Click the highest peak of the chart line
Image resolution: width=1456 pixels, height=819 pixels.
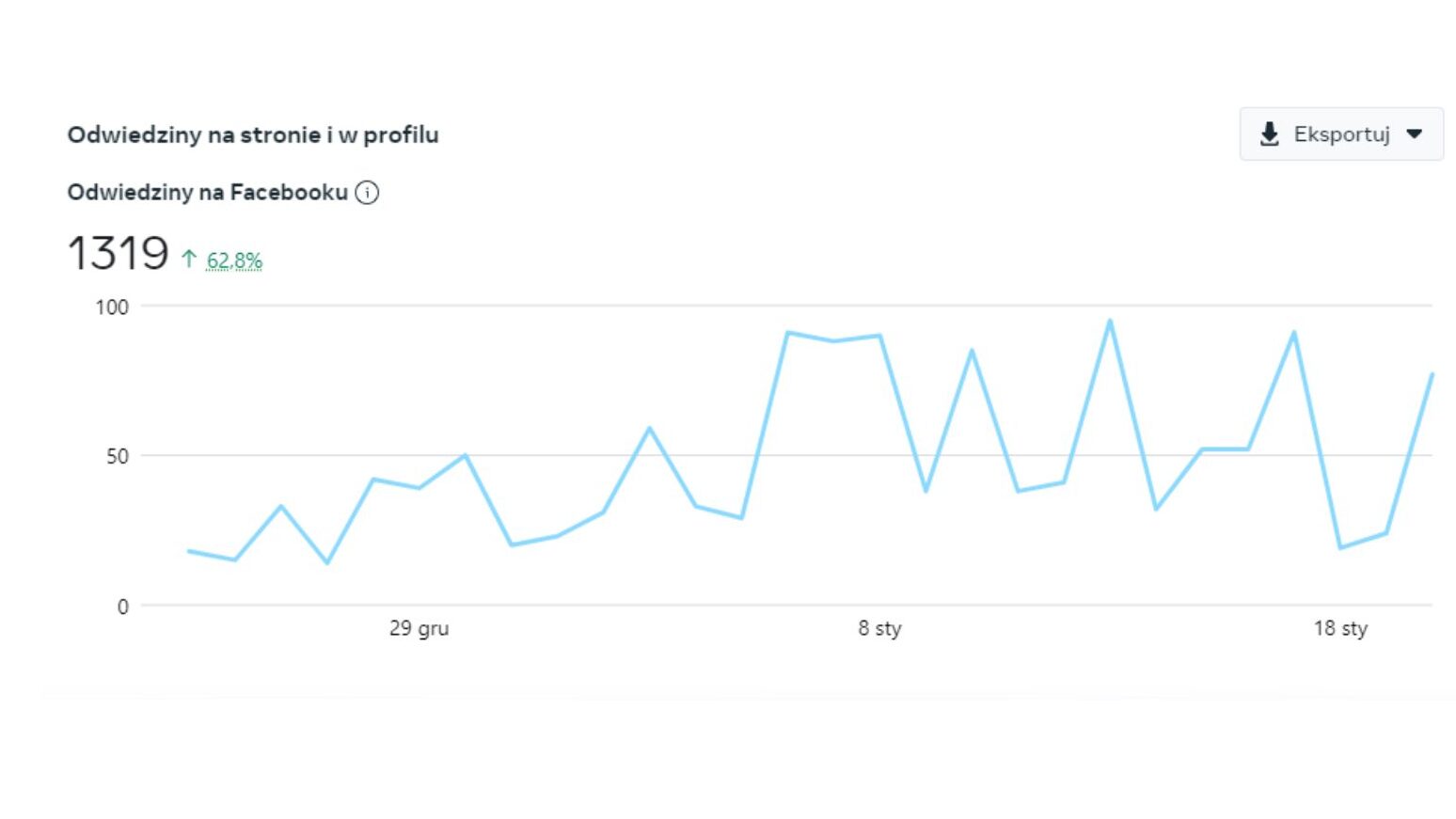tap(1110, 321)
